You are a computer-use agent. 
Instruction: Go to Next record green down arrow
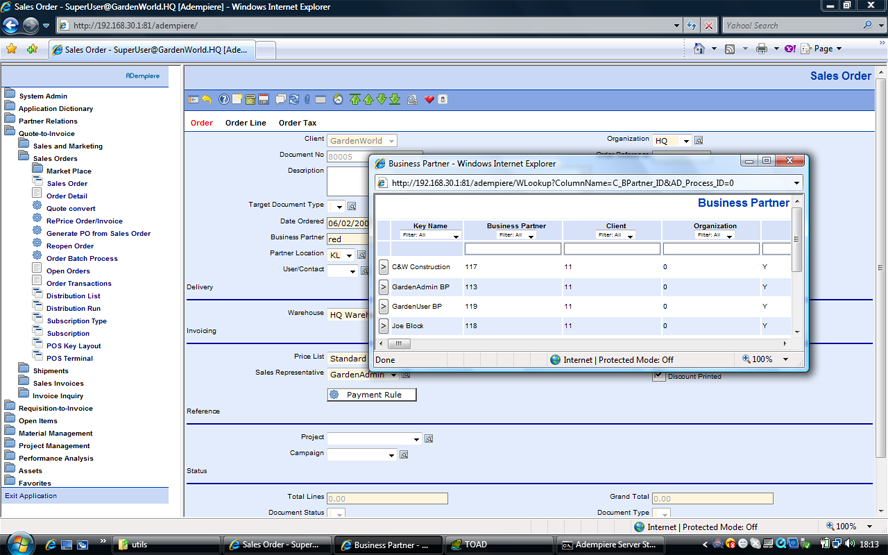pos(381,100)
